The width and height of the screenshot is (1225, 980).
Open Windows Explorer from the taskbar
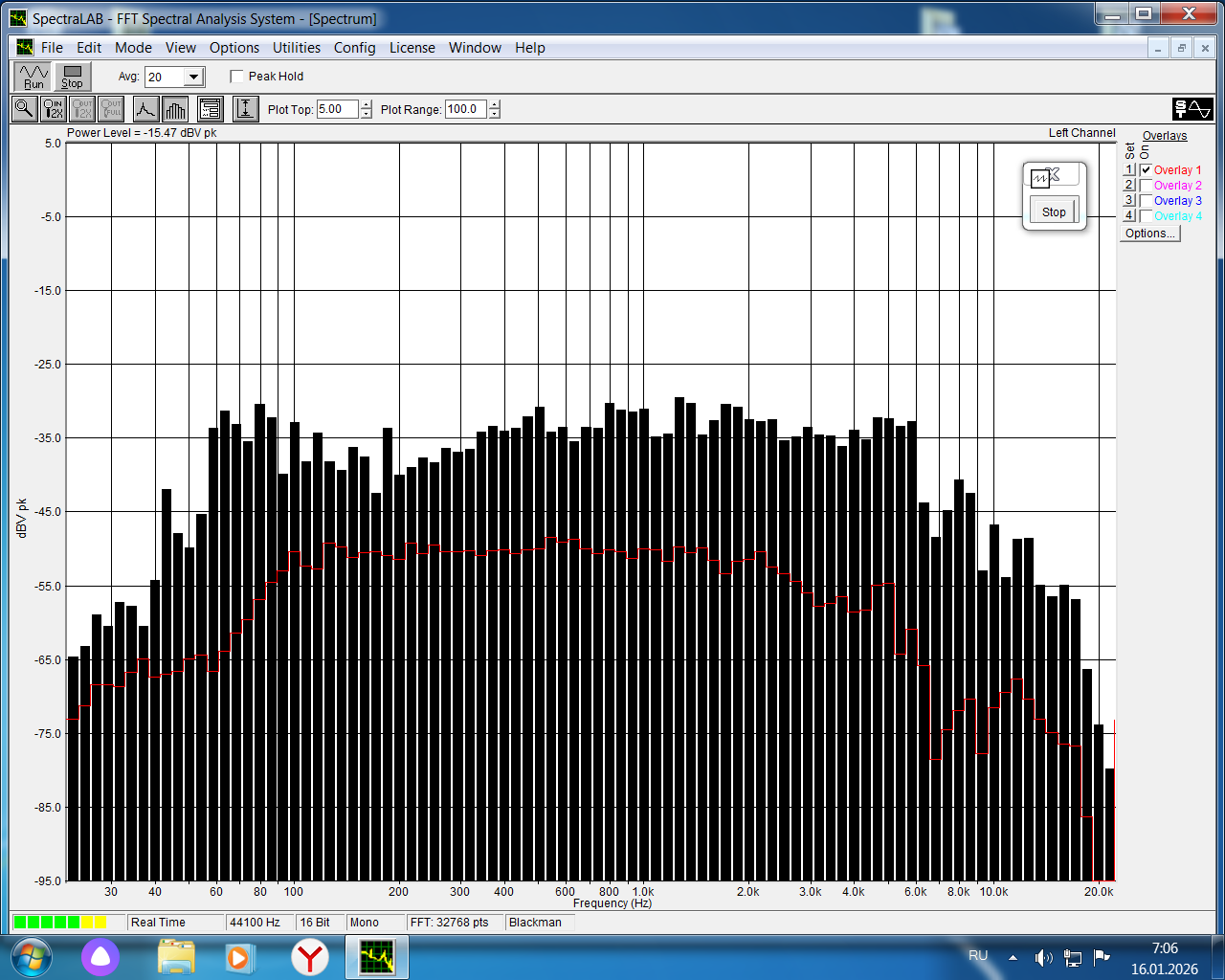pyautogui.click(x=176, y=957)
